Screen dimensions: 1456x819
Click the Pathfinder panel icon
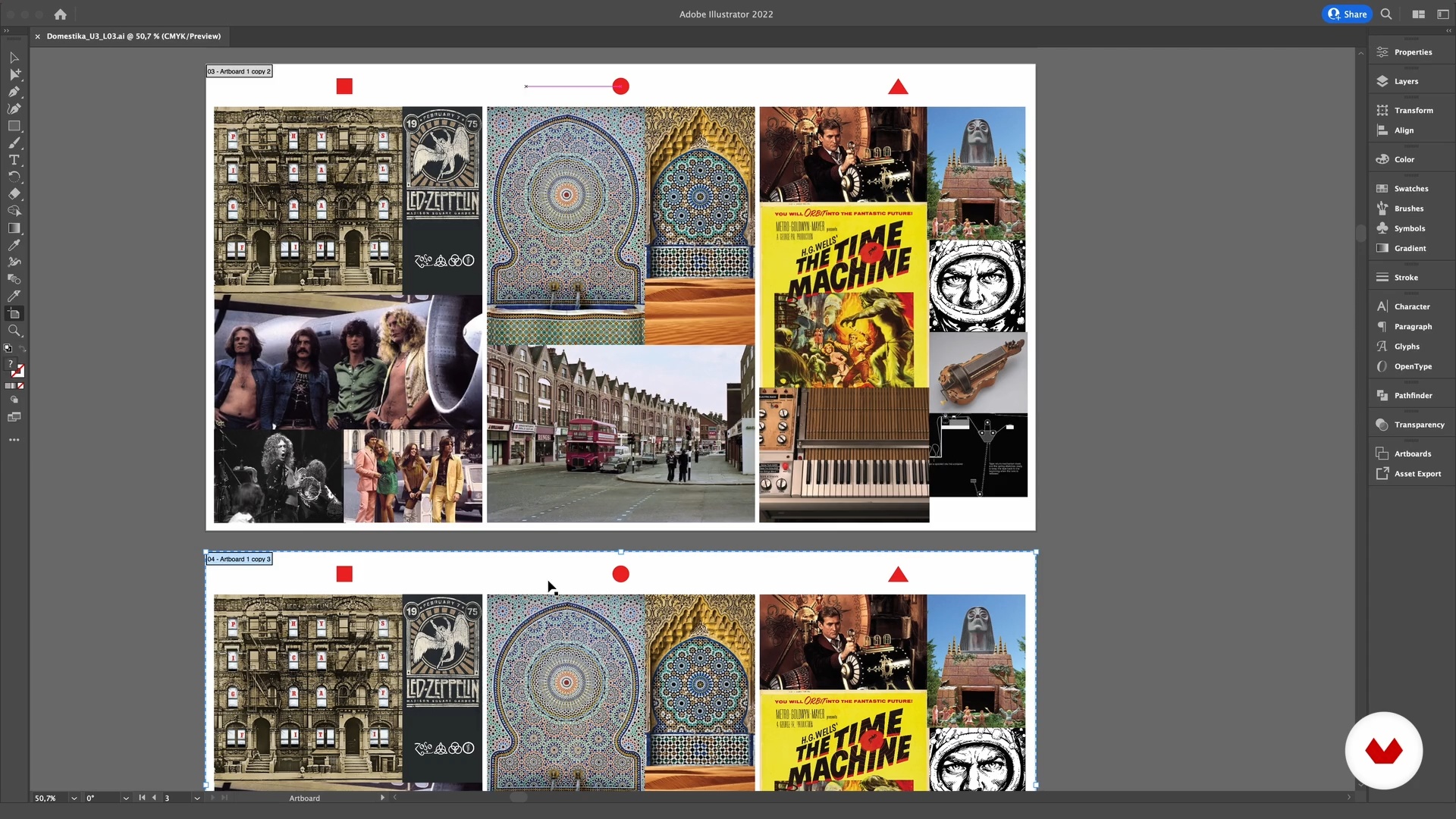(1382, 396)
